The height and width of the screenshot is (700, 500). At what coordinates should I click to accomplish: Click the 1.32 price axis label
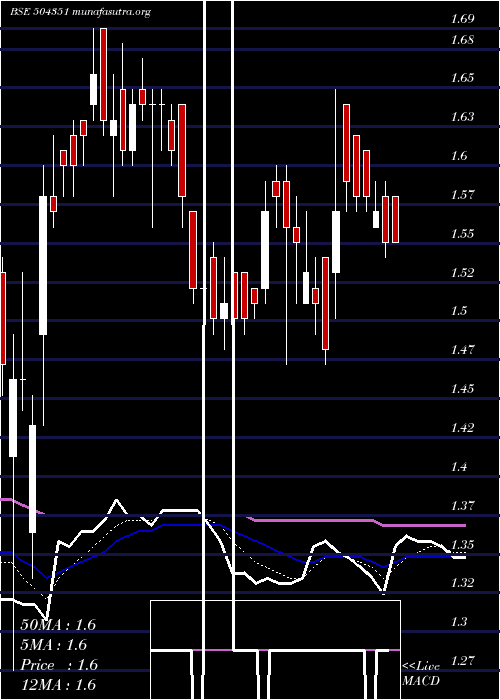[x=462, y=583]
